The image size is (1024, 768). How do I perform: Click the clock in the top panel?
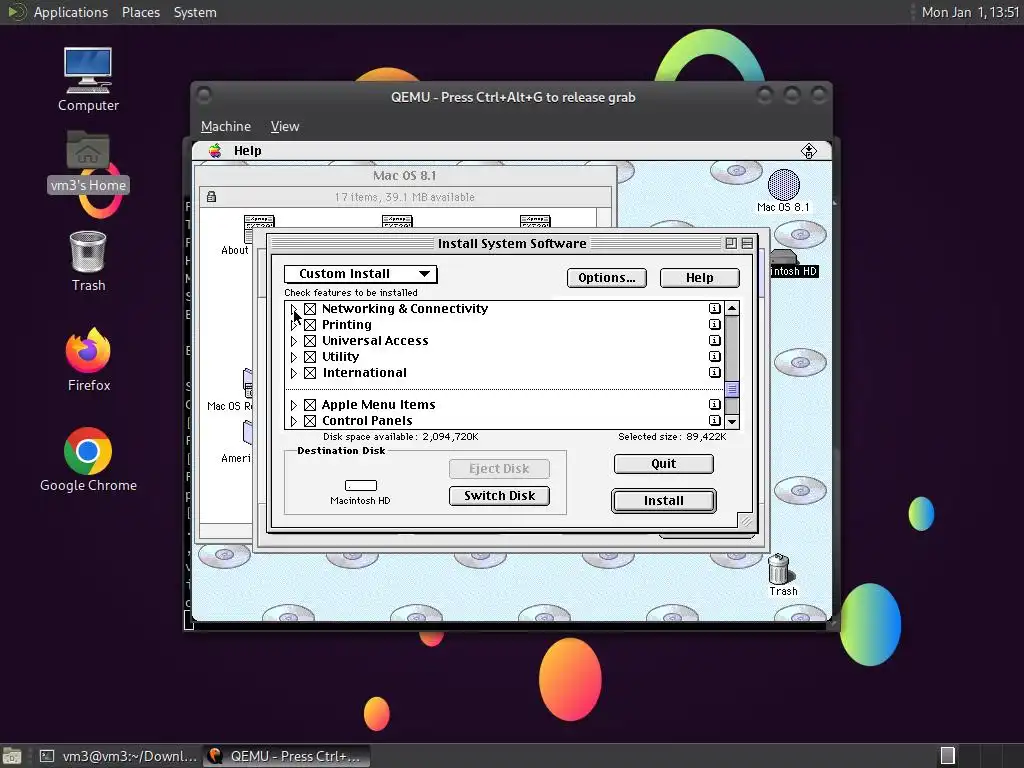point(970,12)
